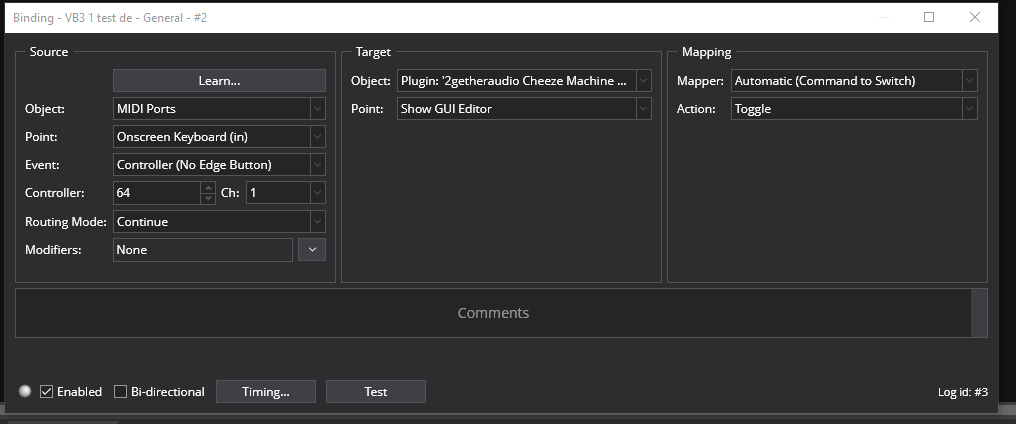Viewport: 1016px width, 424px height.
Task: Click the Learn button in Source
Action: 219,80
